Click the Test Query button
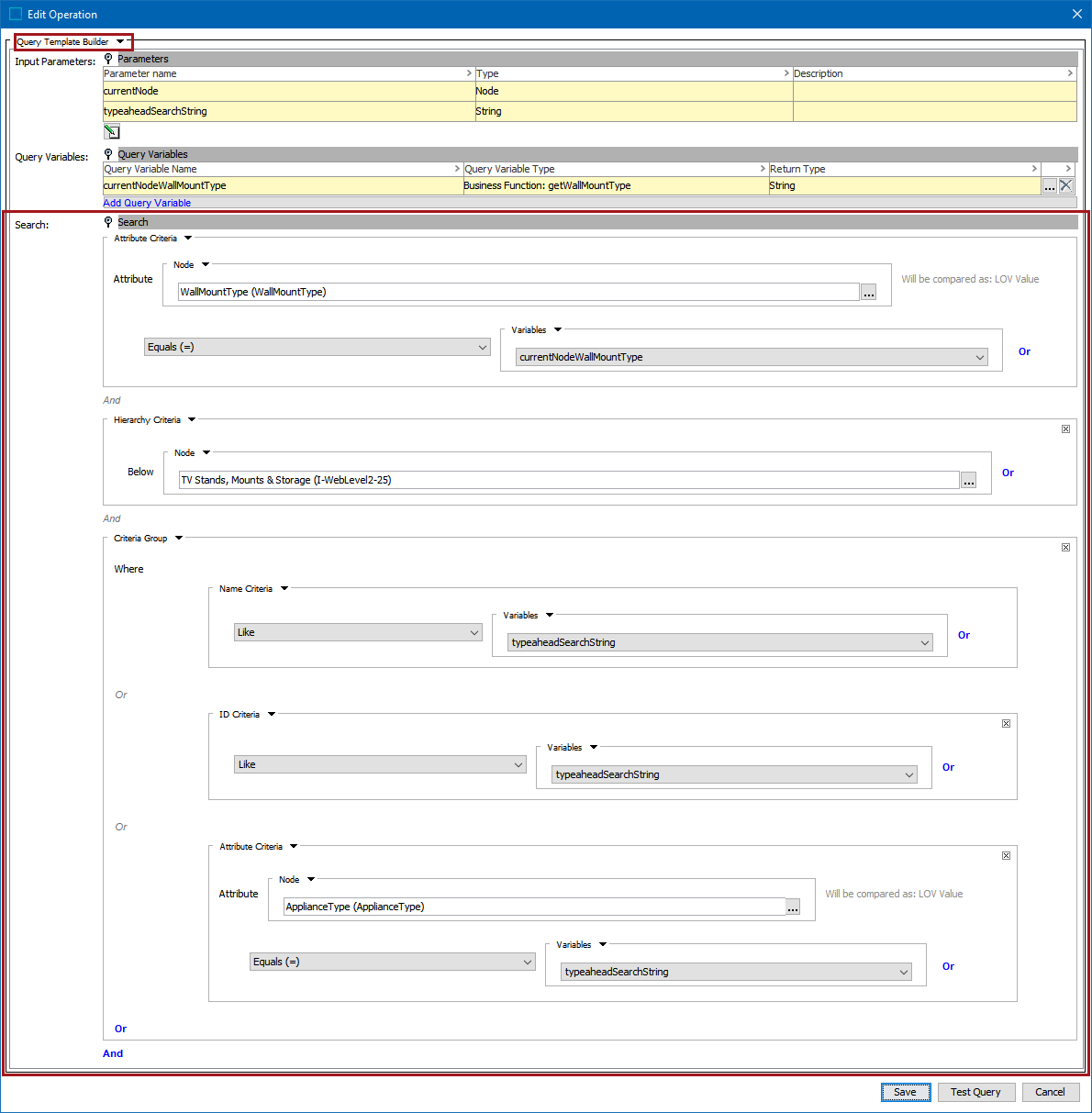1092x1113 pixels. pyautogui.click(x=975, y=1092)
